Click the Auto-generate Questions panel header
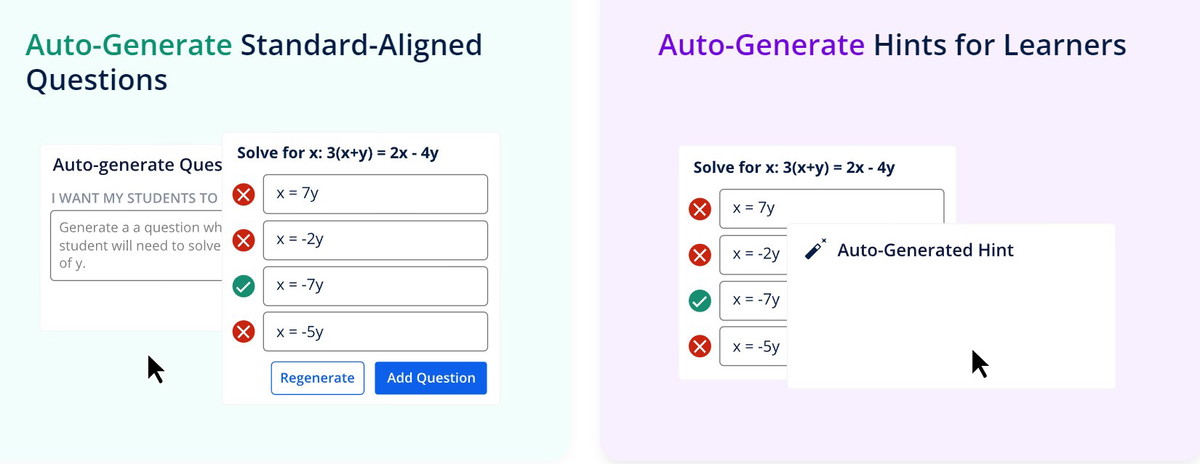The height and width of the screenshot is (464, 1200). (137, 165)
